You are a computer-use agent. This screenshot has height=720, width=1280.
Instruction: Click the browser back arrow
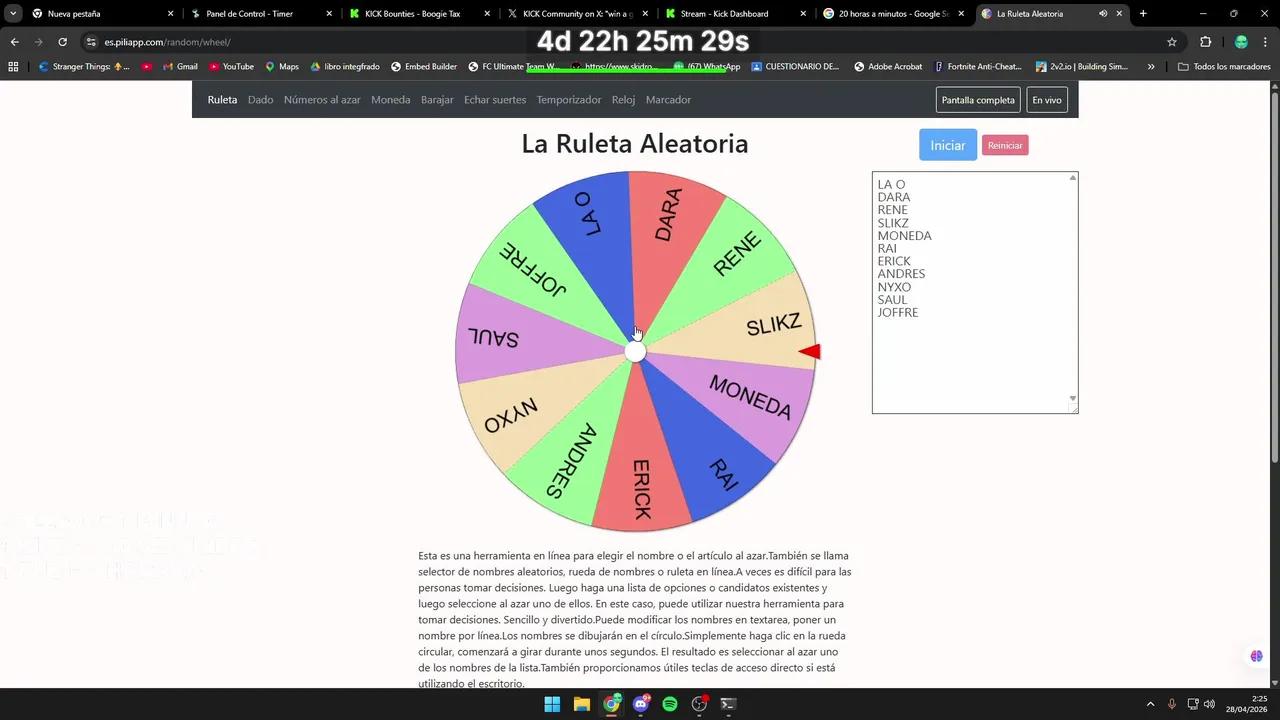pos(14,42)
